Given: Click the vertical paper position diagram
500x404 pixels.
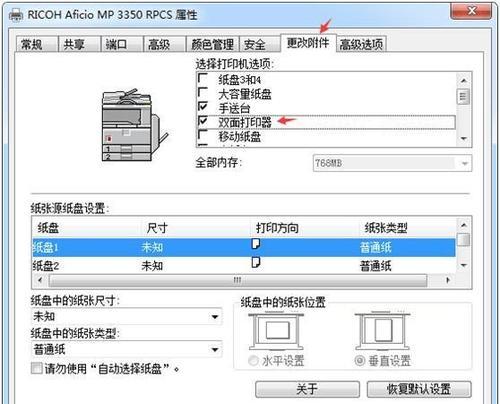Looking at the screenshot, I should 382,331.
